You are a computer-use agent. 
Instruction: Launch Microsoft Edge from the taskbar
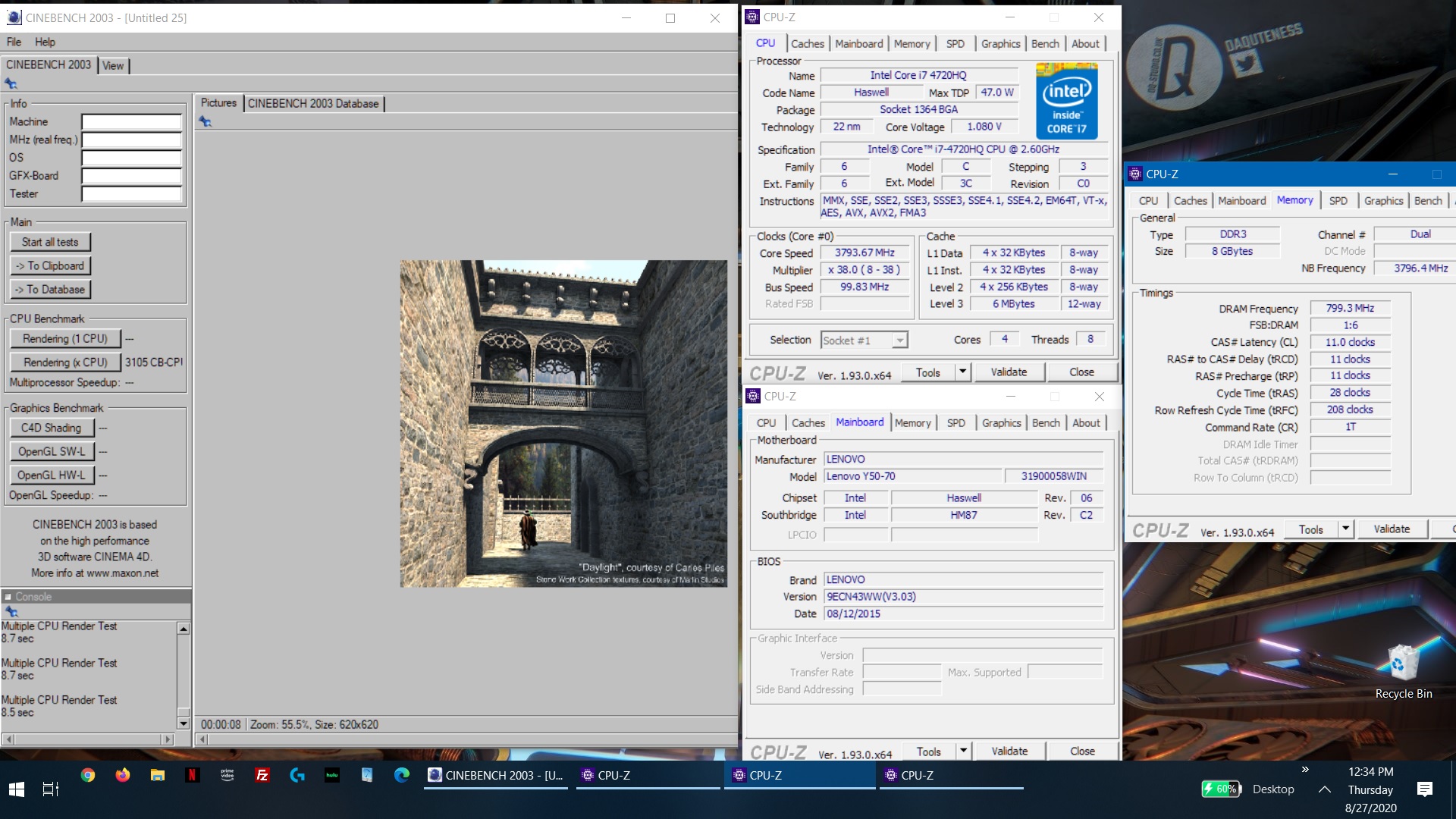pyautogui.click(x=402, y=775)
